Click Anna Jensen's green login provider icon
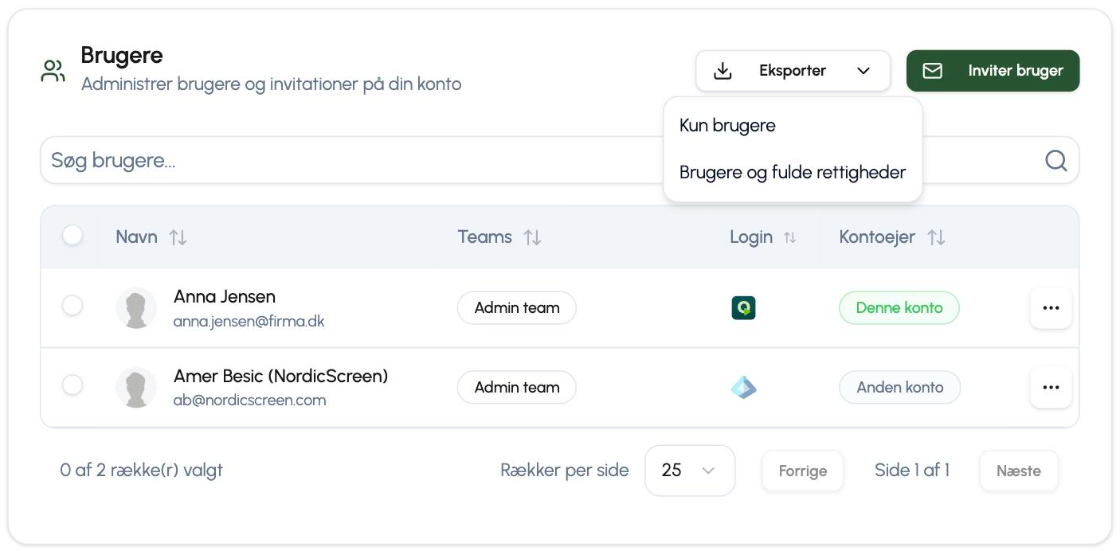This screenshot has width=1120, height=551. coord(744,308)
